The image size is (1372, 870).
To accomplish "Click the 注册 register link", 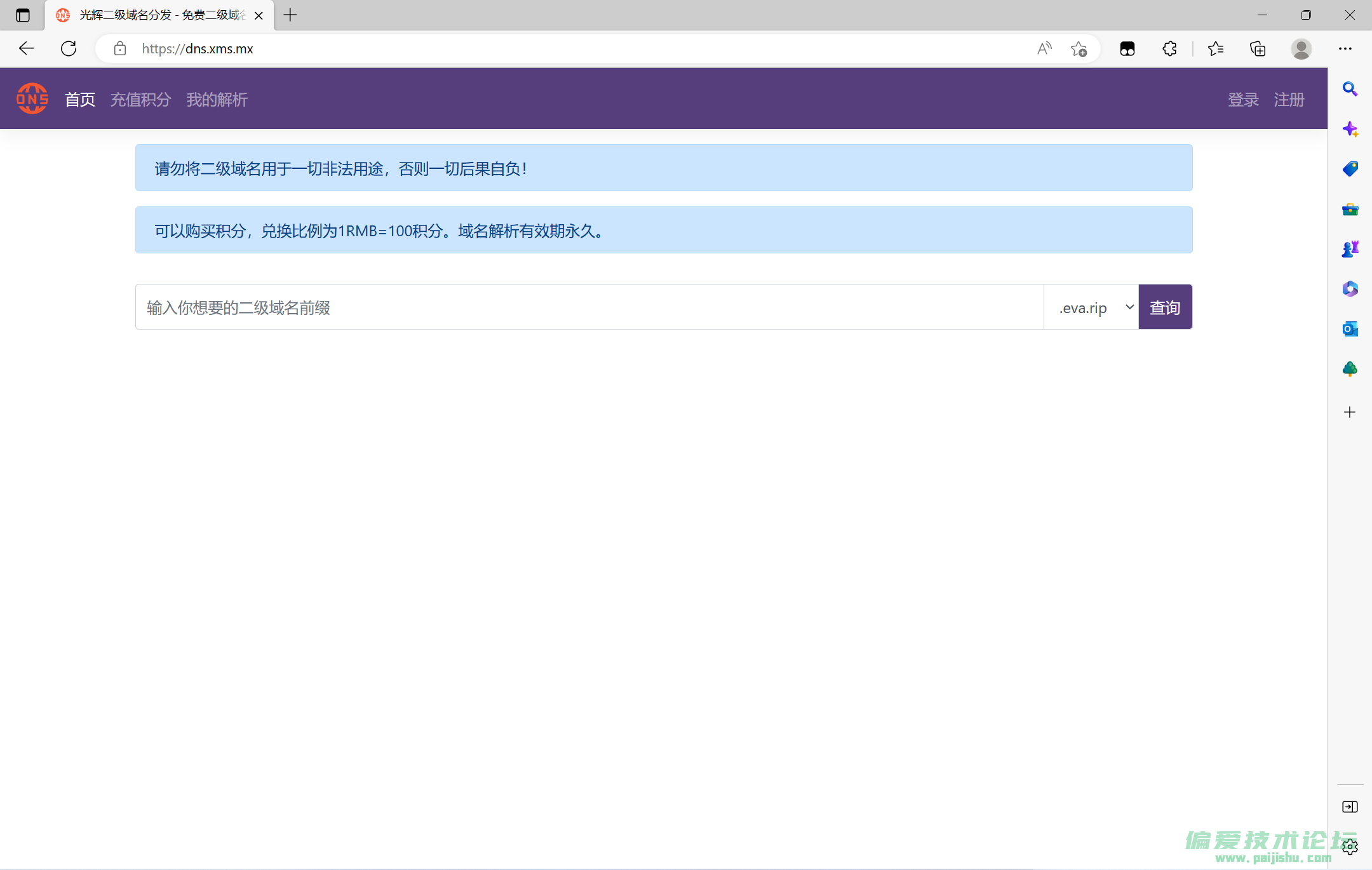I will (1289, 99).
